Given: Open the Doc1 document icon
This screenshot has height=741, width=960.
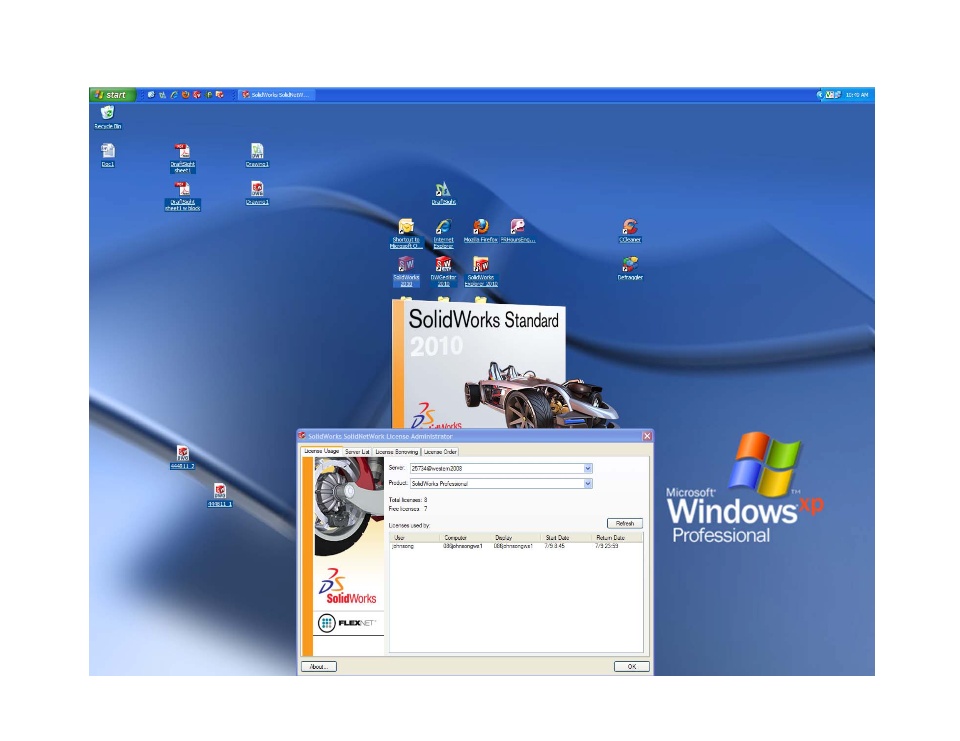Looking at the screenshot, I should click(108, 155).
